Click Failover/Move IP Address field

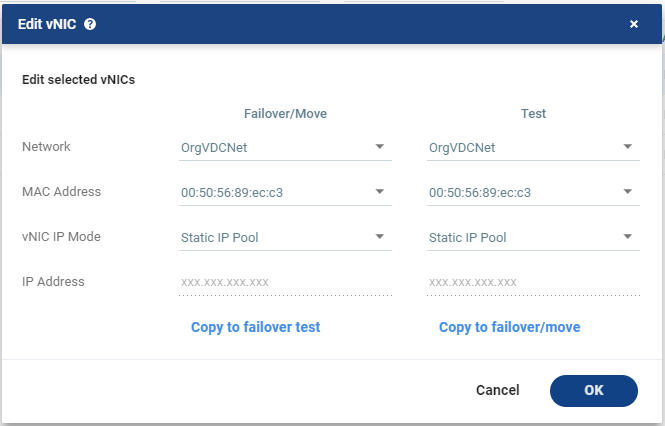click(x=285, y=283)
